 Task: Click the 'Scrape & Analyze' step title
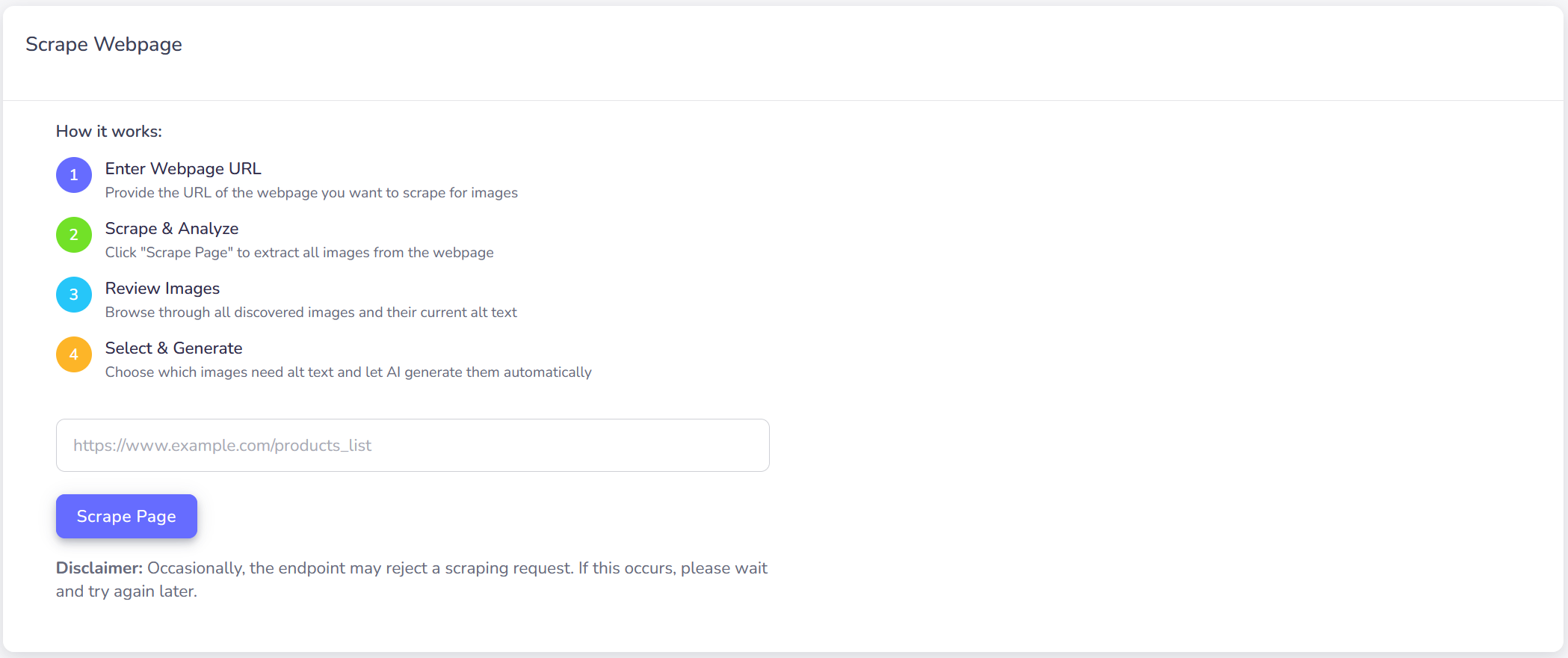(x=171, y=229)
